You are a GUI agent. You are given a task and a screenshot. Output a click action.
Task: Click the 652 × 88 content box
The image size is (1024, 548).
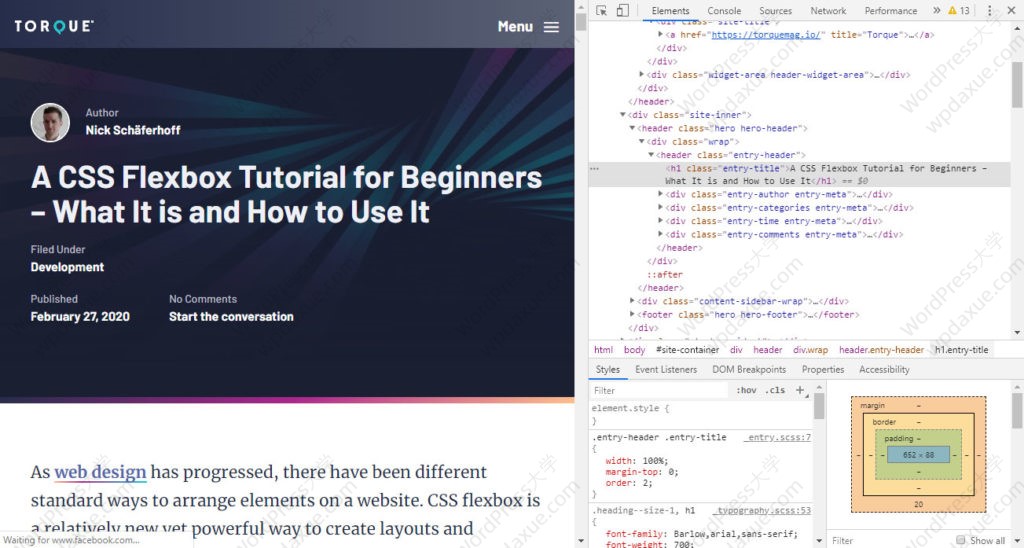coord(918,455)
